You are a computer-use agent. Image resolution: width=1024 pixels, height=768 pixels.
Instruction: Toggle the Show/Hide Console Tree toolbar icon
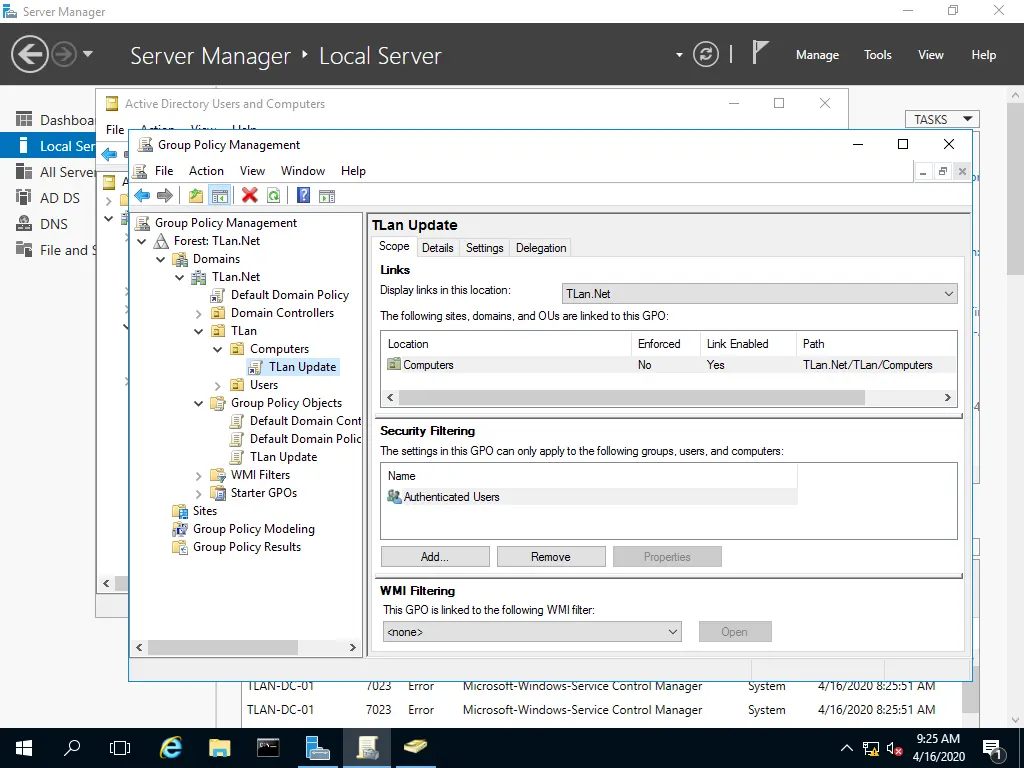[x=219, y=195]
